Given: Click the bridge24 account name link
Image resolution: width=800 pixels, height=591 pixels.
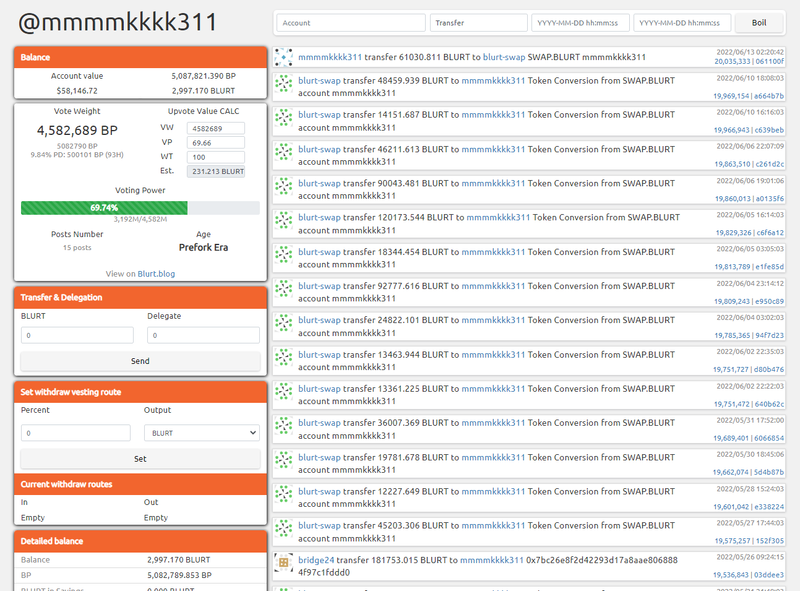Looking at the screenshot, I should click(316, 560).
